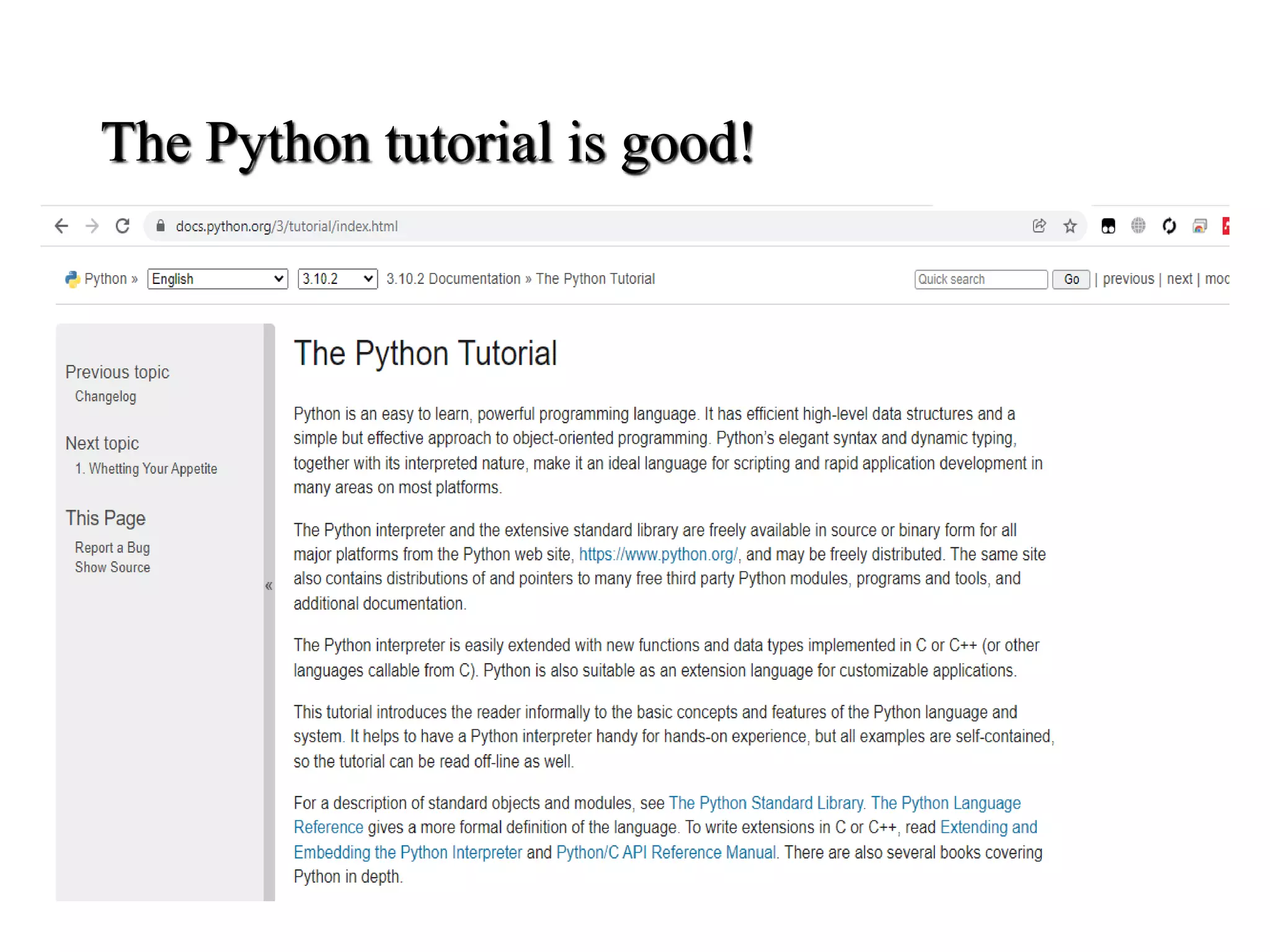The width and height of the screenshot is (1270, 952).
Task: Click the Show Source link
Action: 112,567
